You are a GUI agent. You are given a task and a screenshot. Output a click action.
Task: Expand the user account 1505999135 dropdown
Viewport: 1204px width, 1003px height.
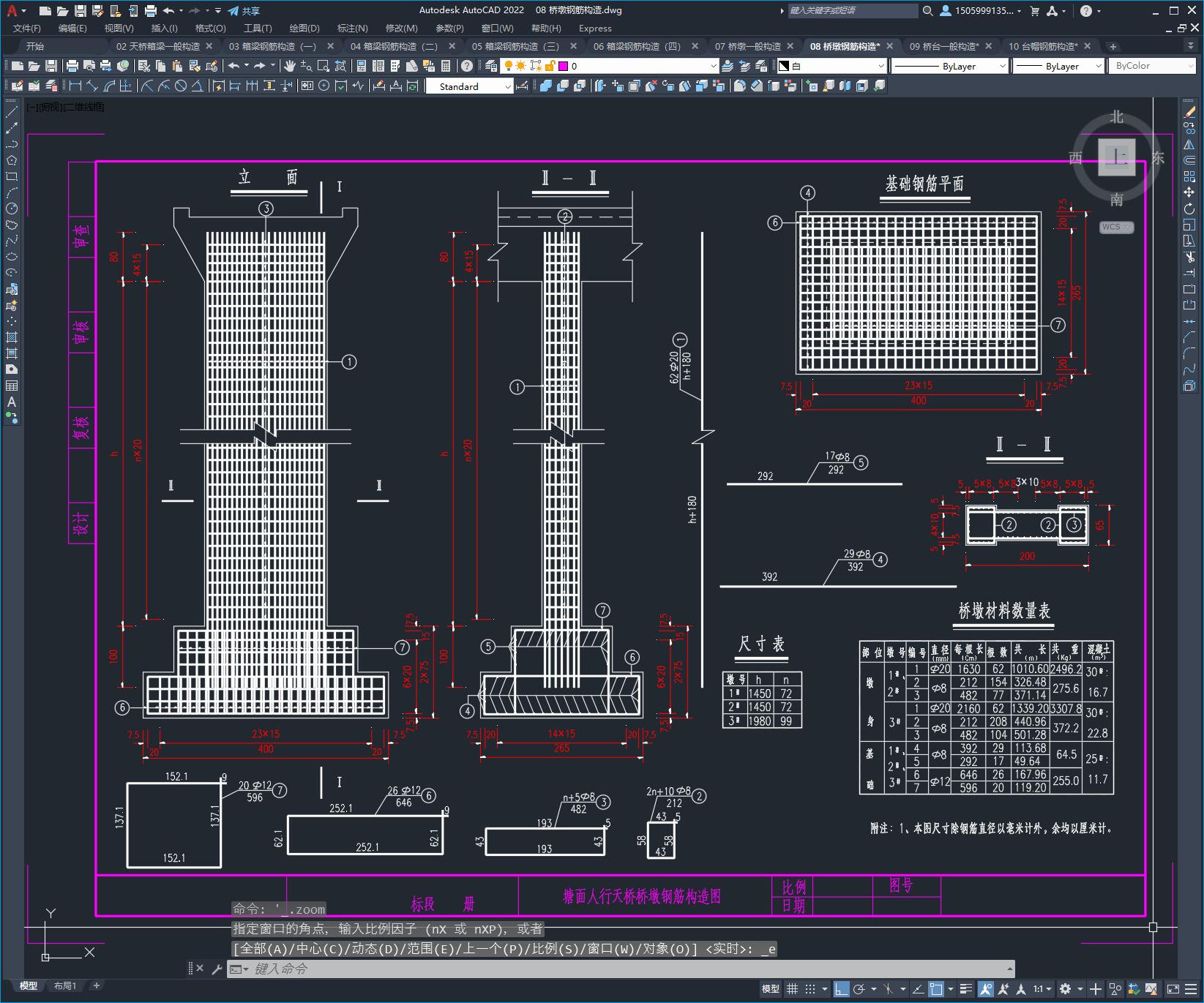[980, 10]
